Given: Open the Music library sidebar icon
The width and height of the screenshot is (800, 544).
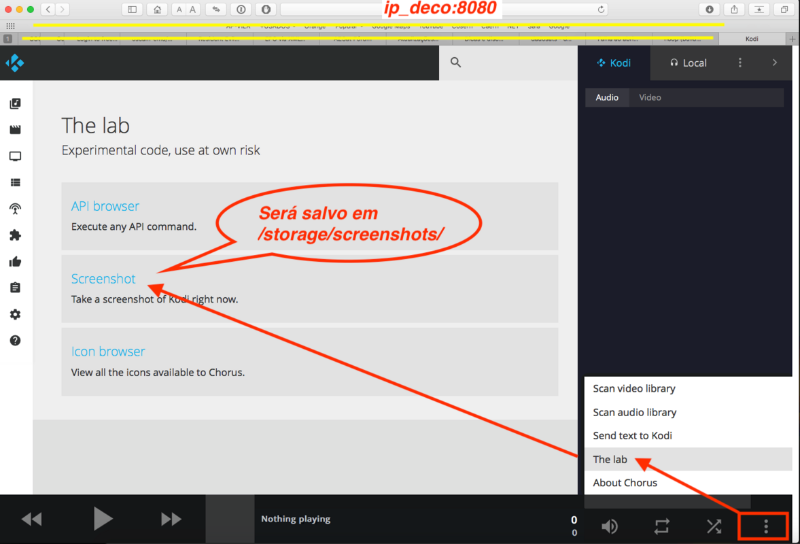Looking at the screenshot, I should (15, 104).
